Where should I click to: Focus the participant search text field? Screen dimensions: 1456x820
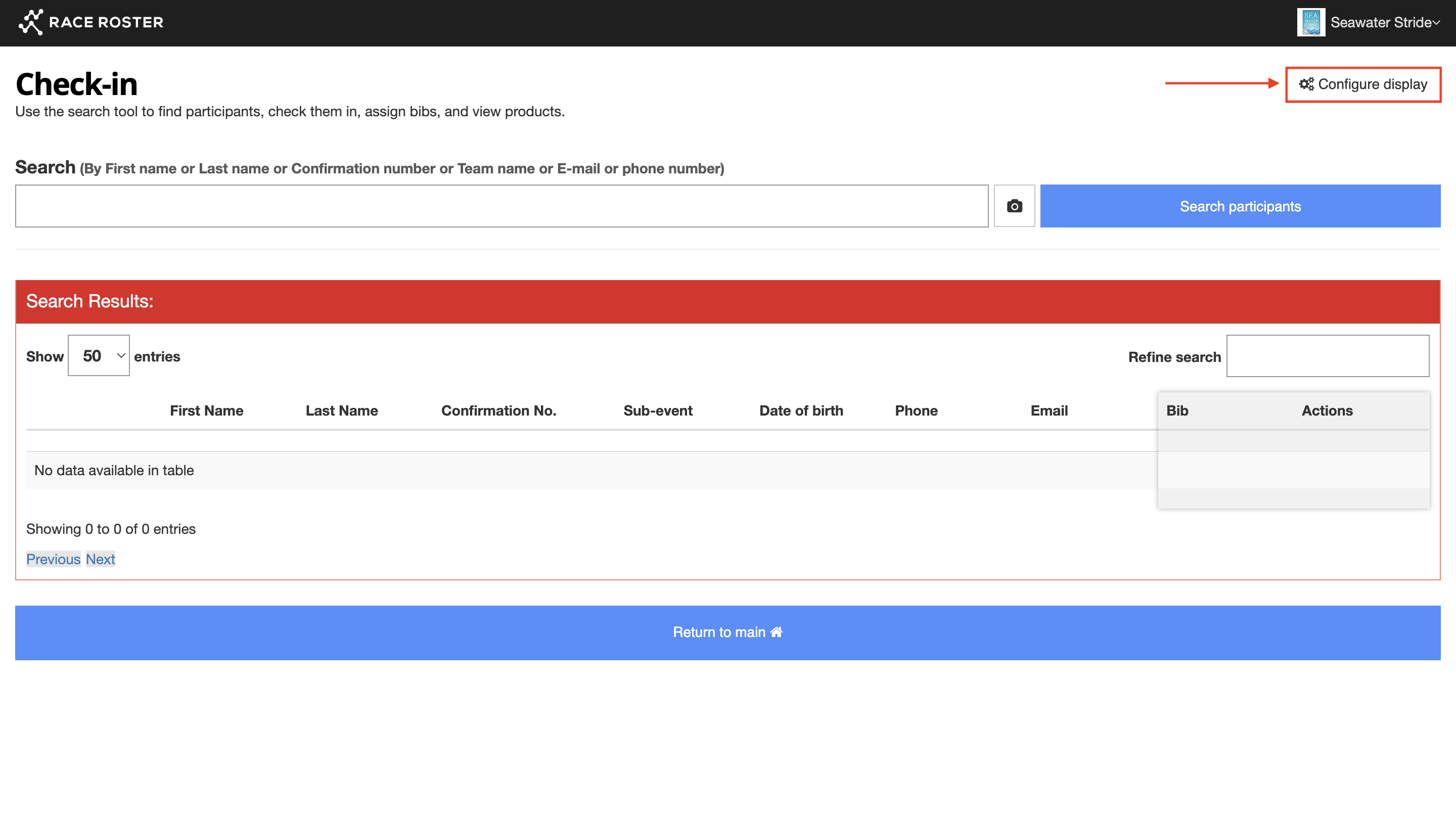(x=502, y=206)
